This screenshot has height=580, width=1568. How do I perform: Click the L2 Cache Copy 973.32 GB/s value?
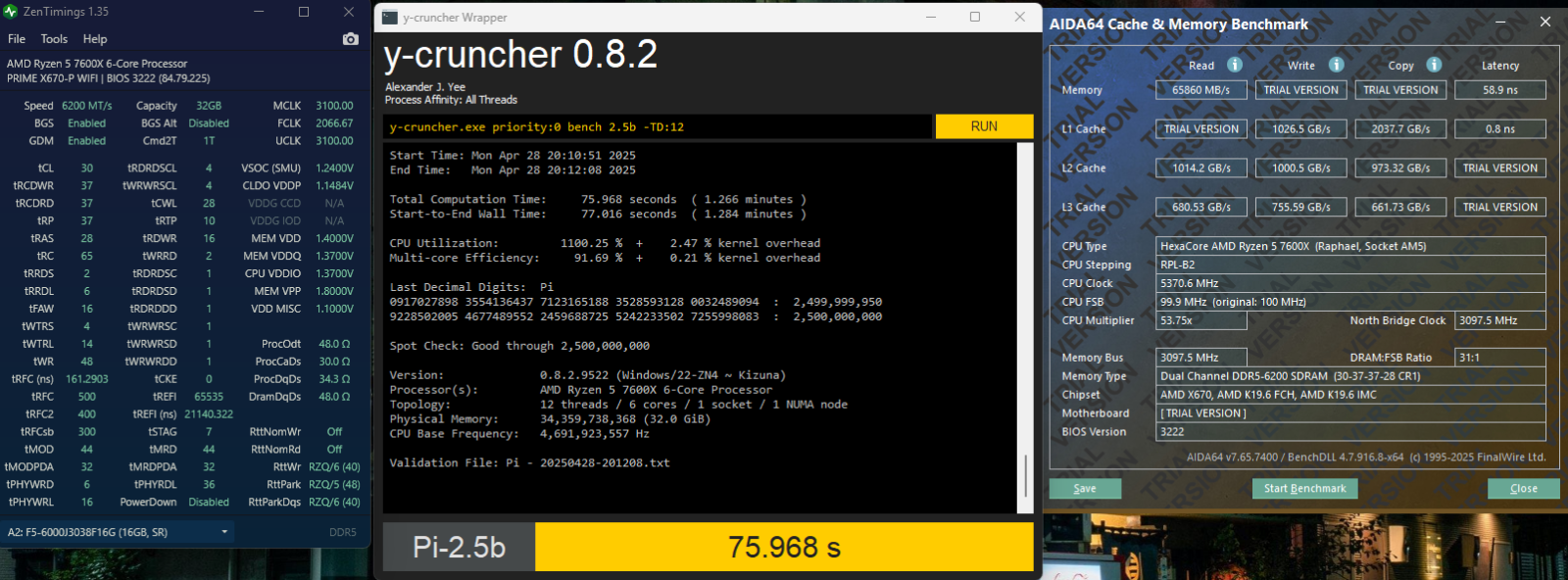pos(1400,169)
